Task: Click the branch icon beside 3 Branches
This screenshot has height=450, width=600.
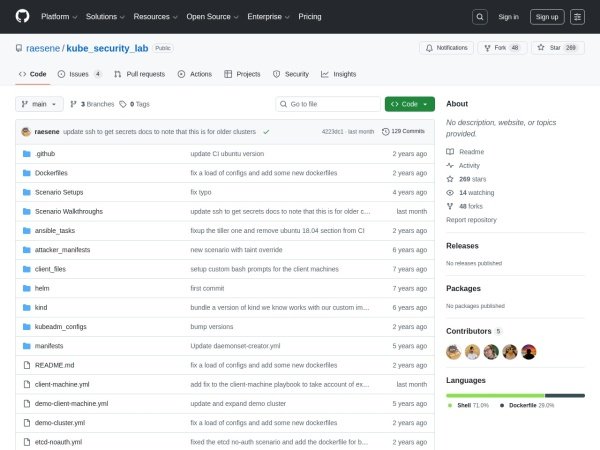Action: (x=73, y=104)
